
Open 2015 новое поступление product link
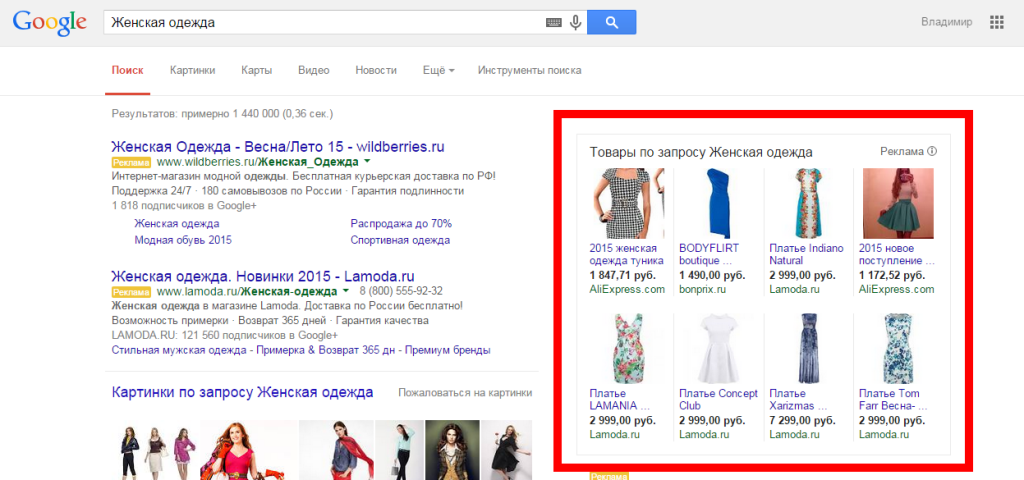pos(897,254)
